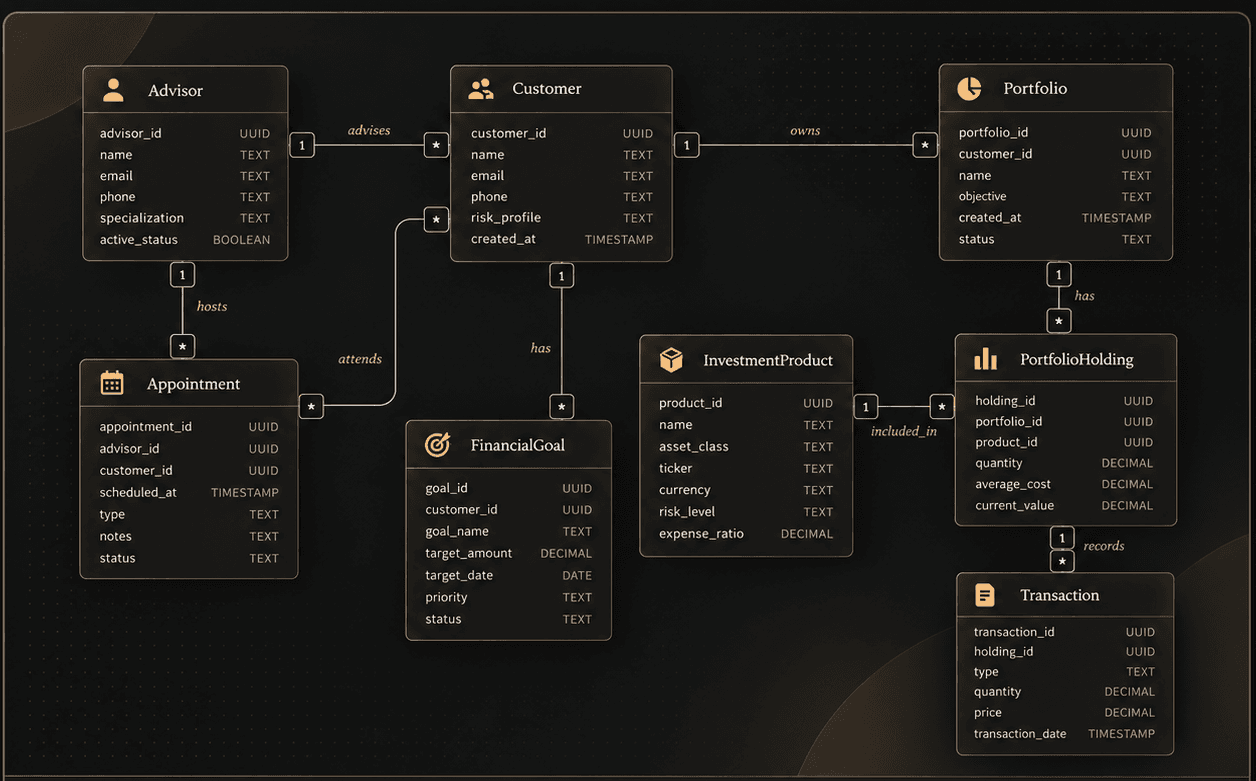Select the PortfolioHolding entity title

coord(1077,359)
